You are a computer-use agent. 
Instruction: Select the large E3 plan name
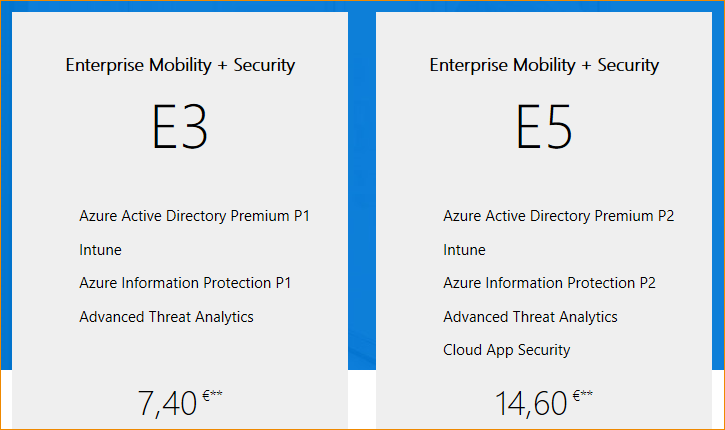click(x=180, y=127)
